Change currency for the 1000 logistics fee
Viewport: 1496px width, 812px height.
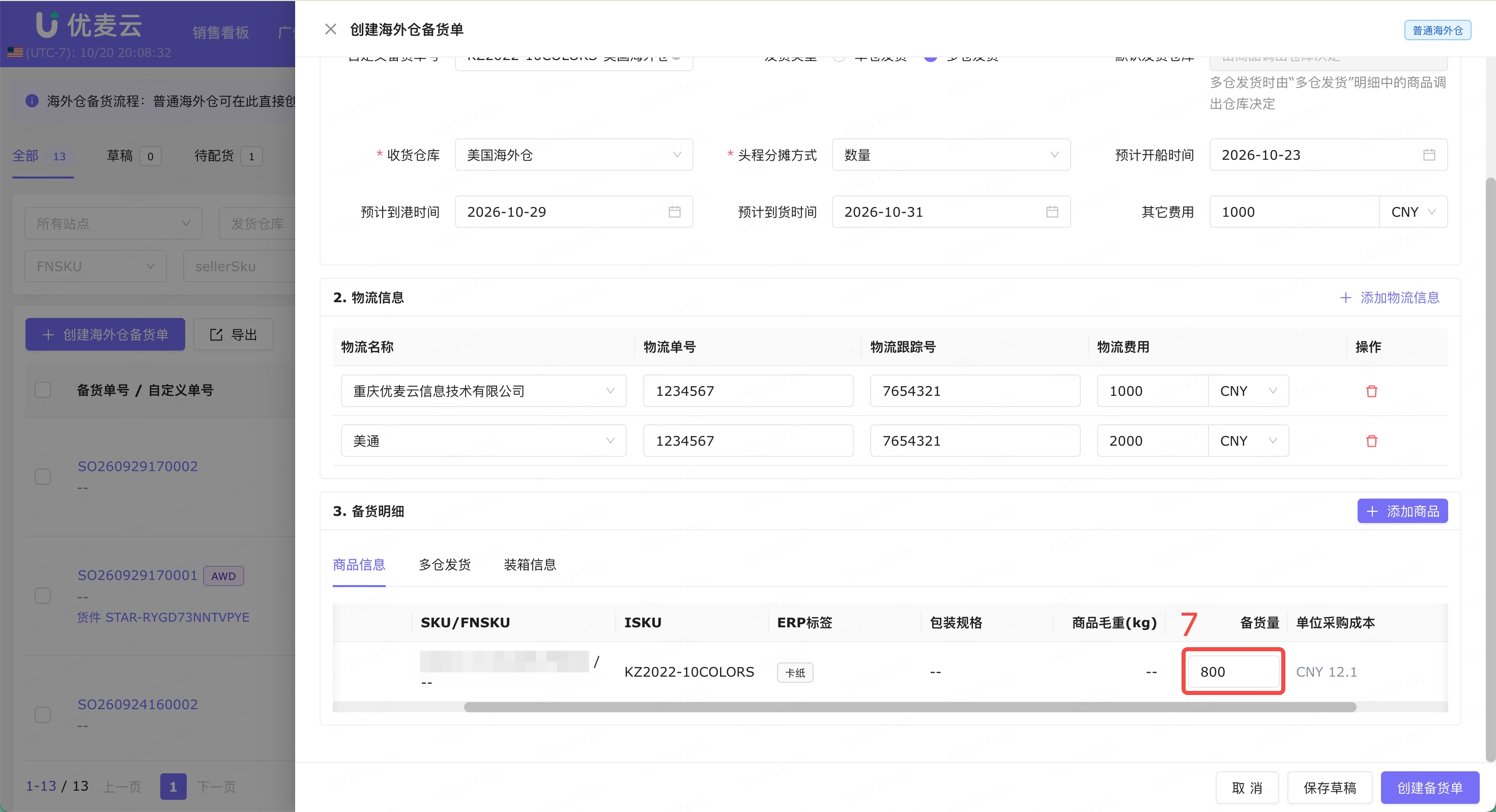point(1248,391)
